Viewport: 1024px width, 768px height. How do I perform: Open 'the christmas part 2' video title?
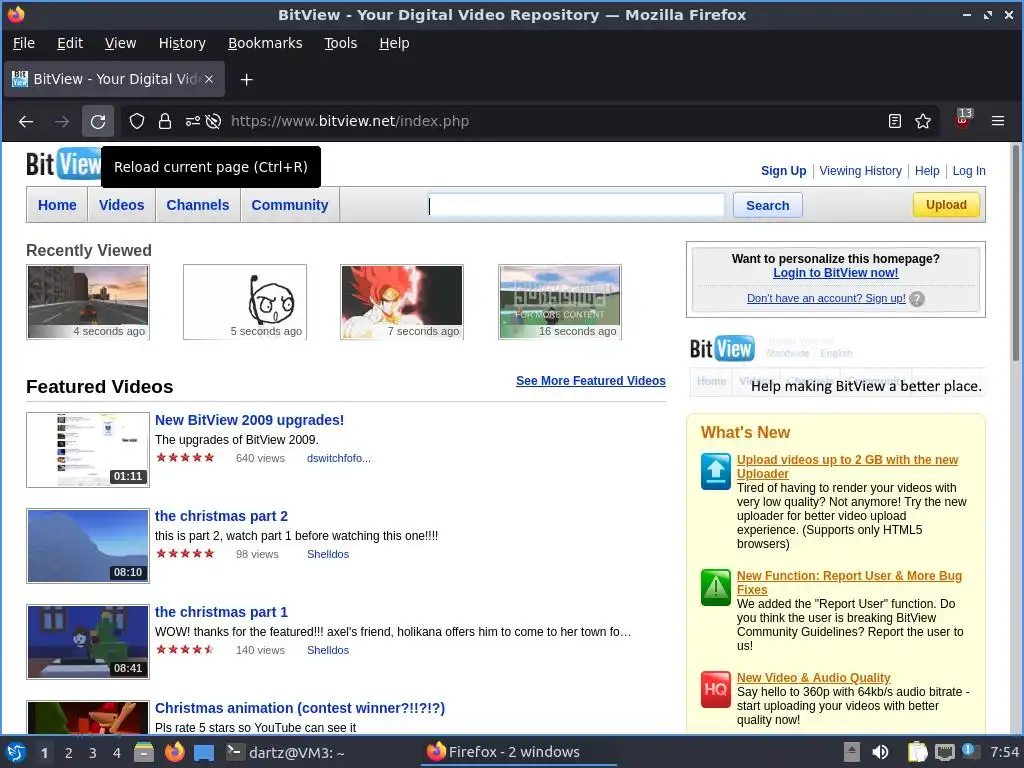(x=221, y=516)
